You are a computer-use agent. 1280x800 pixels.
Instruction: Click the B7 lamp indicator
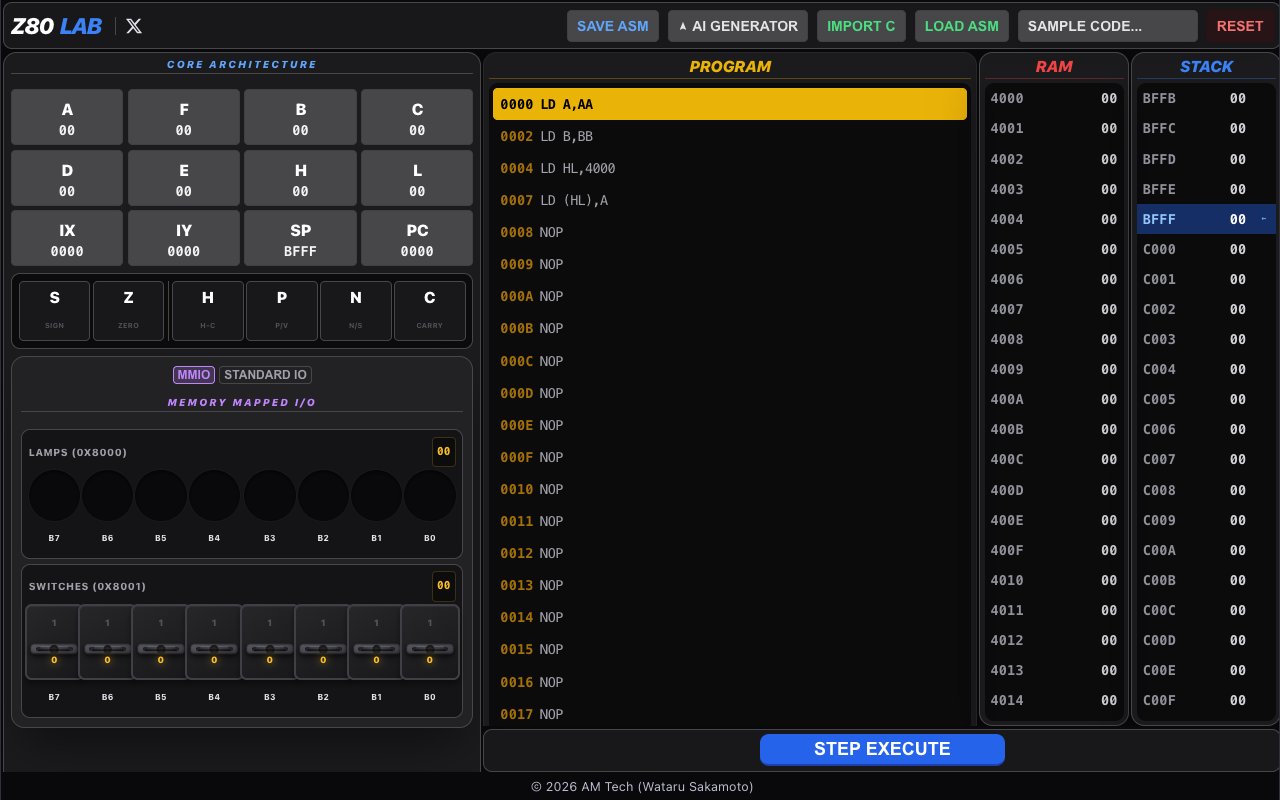[54, 496]
